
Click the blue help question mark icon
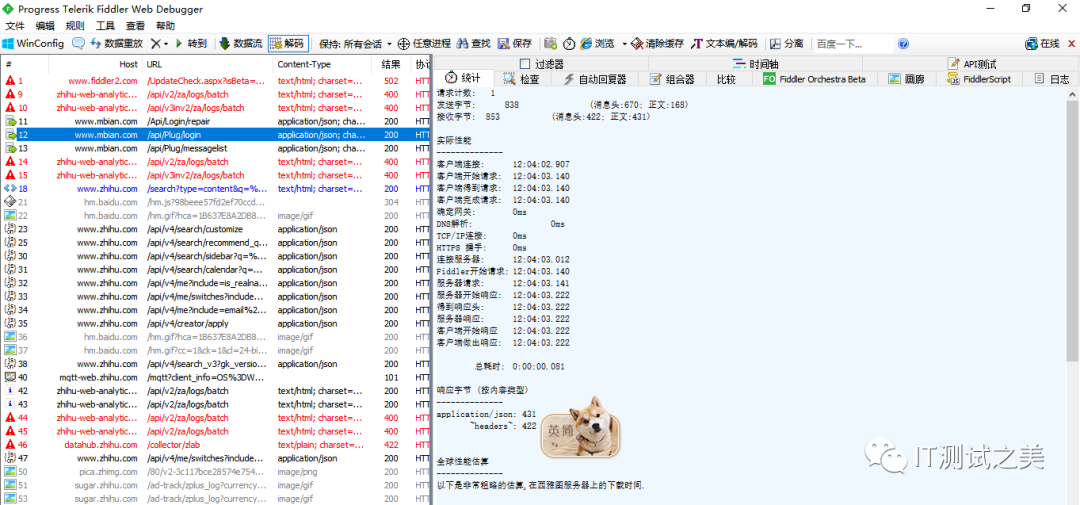tap(903, 44)
